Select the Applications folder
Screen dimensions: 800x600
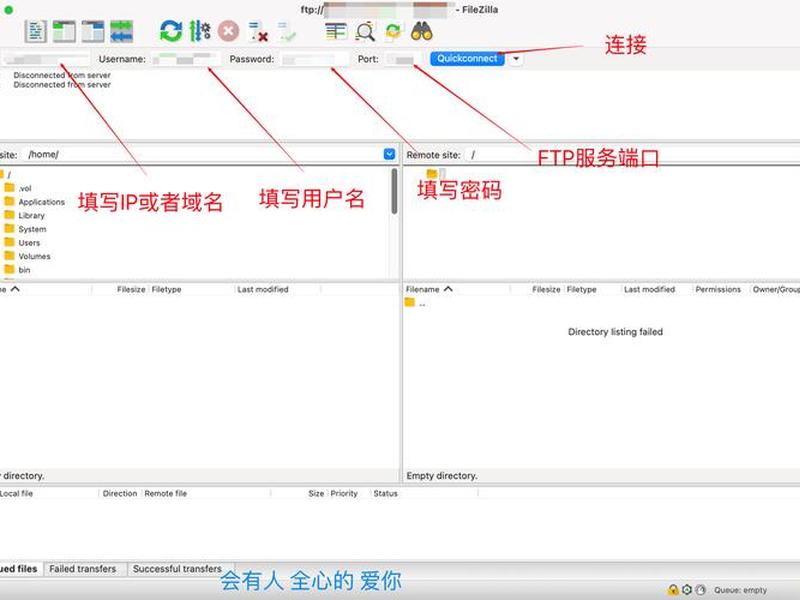41,202
